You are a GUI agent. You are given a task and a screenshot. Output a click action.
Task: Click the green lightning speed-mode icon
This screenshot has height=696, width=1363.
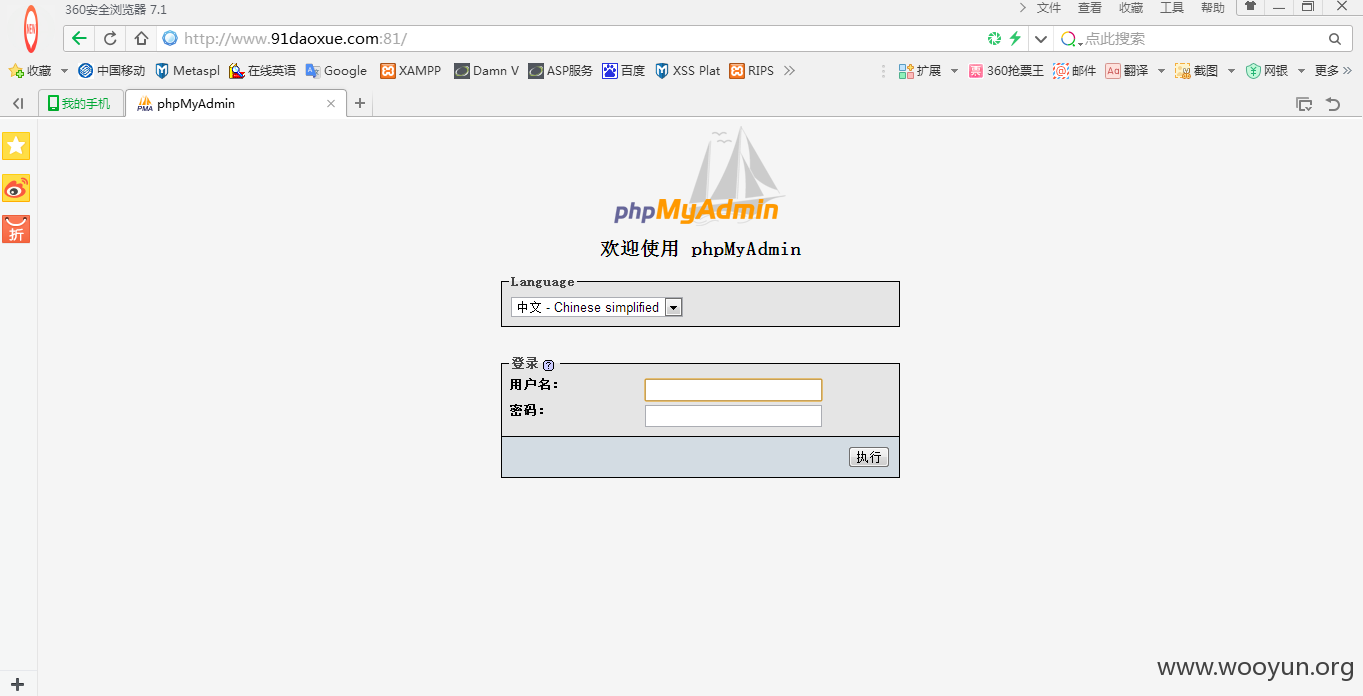[x=1015, y=39]
